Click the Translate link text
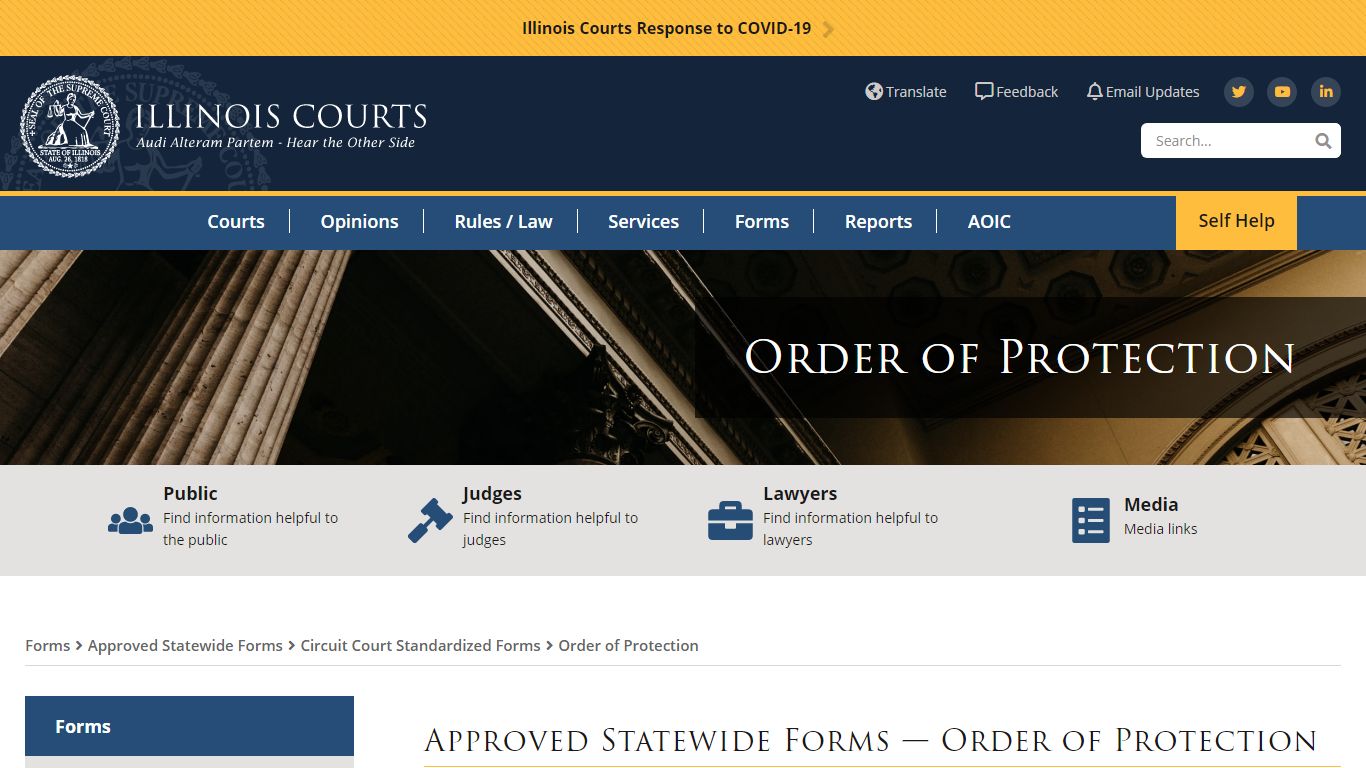This screenshot has width=1366, height=768. pos(916,92)
